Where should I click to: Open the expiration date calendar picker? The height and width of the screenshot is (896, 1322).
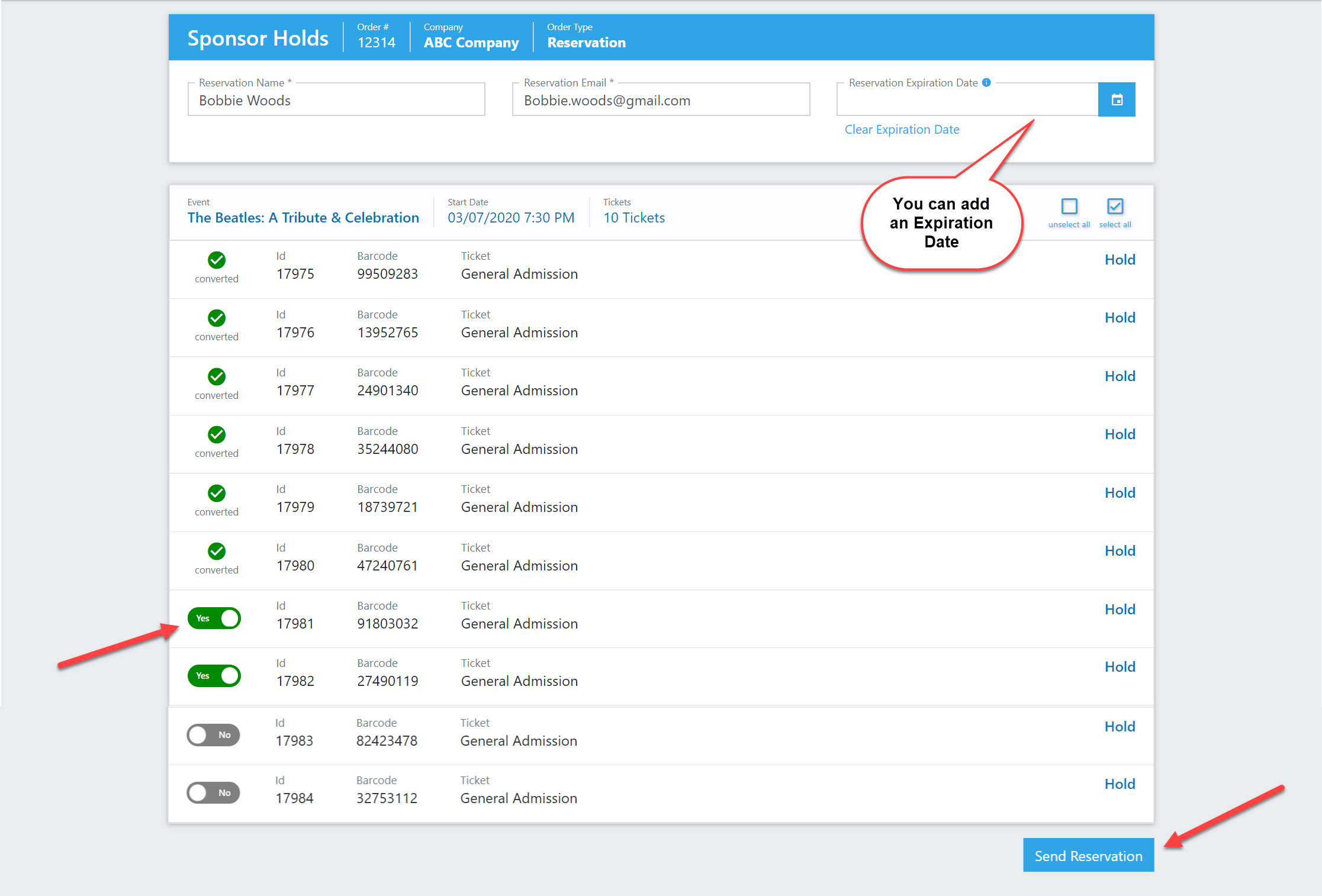coord(1116,99)
